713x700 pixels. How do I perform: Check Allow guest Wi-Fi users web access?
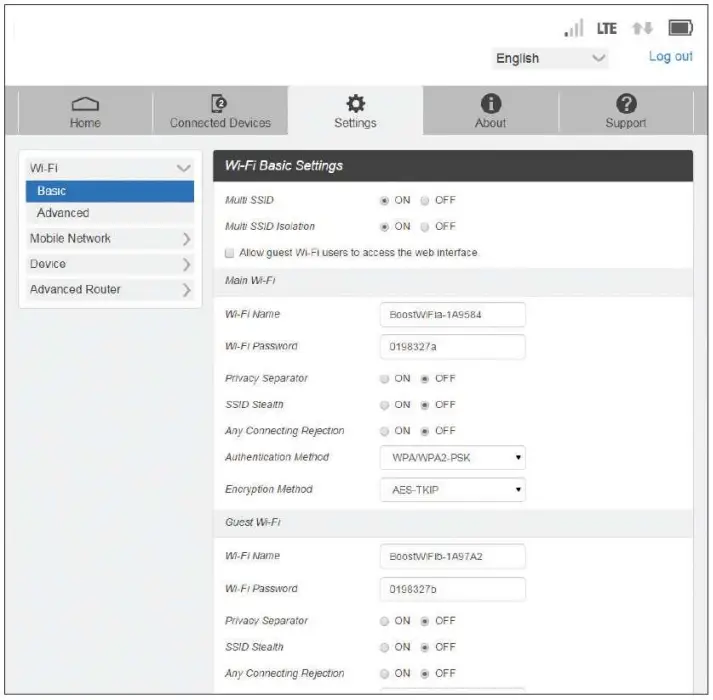pyautogui.click(x=230, y=253)
